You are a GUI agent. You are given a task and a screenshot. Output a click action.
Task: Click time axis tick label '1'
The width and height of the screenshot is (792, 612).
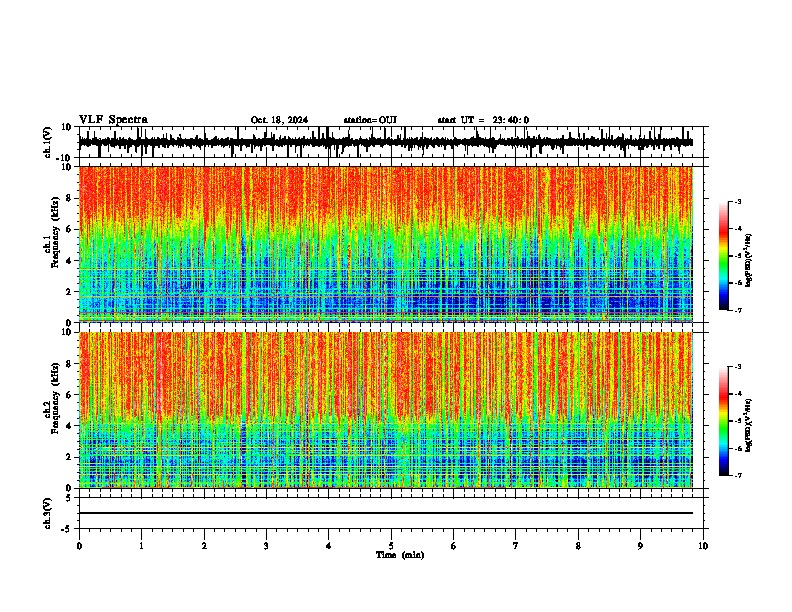click(141, 546)
